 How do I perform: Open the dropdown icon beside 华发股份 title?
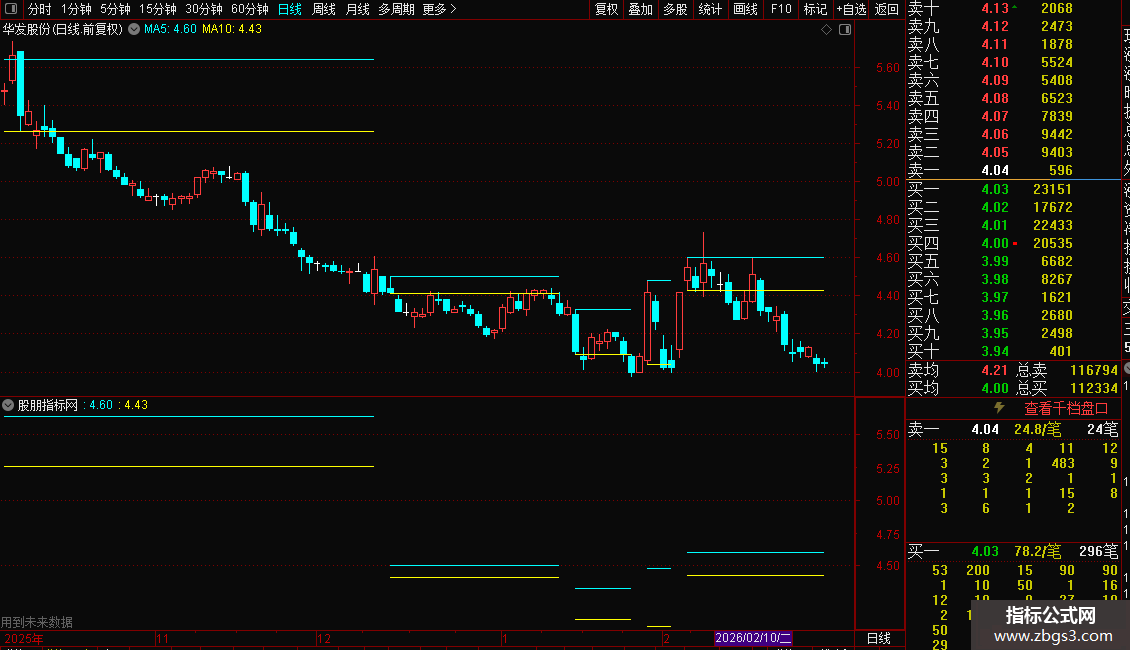134,29
